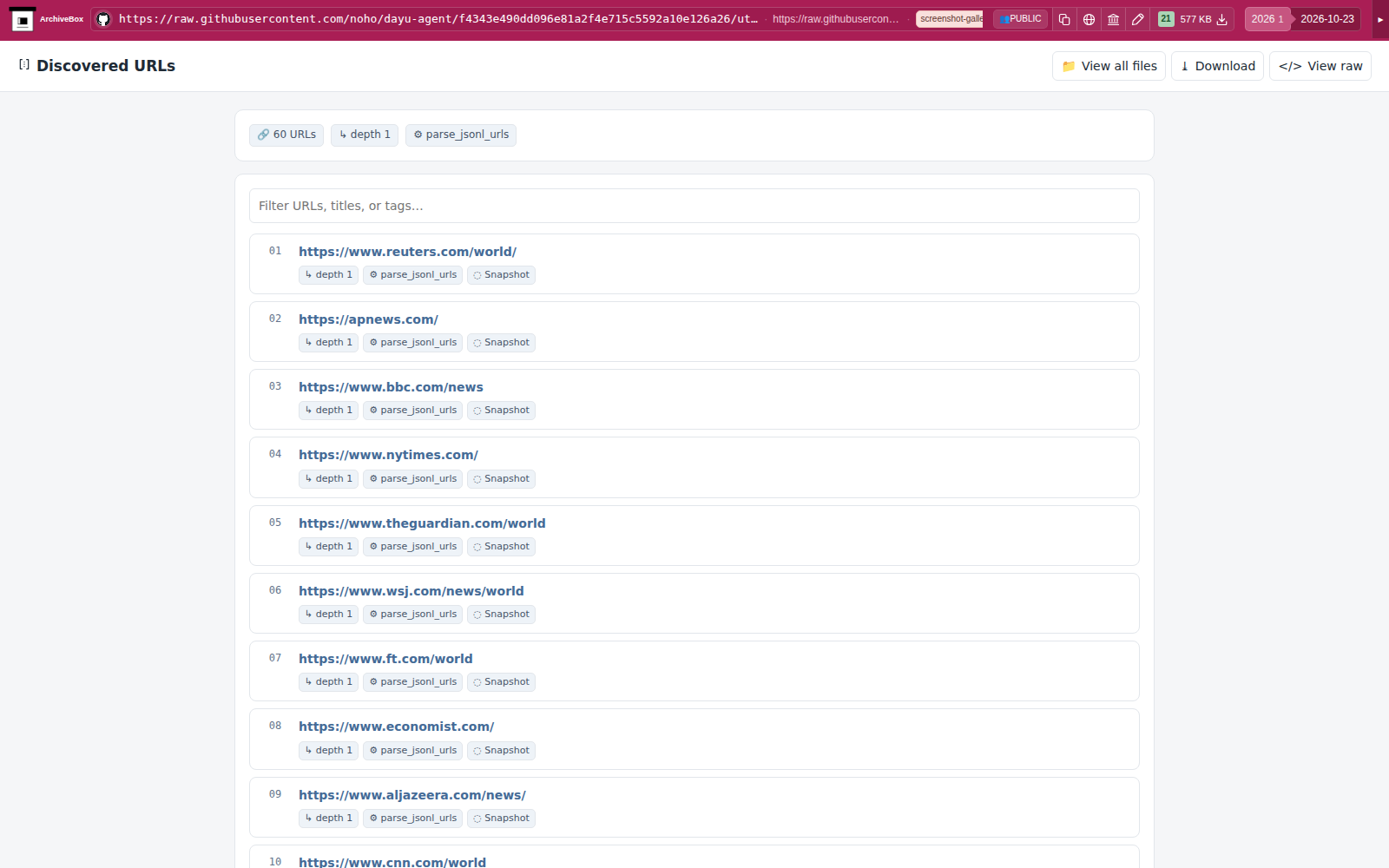
Task: Open the bbc.com/news link
Action: 391,387
